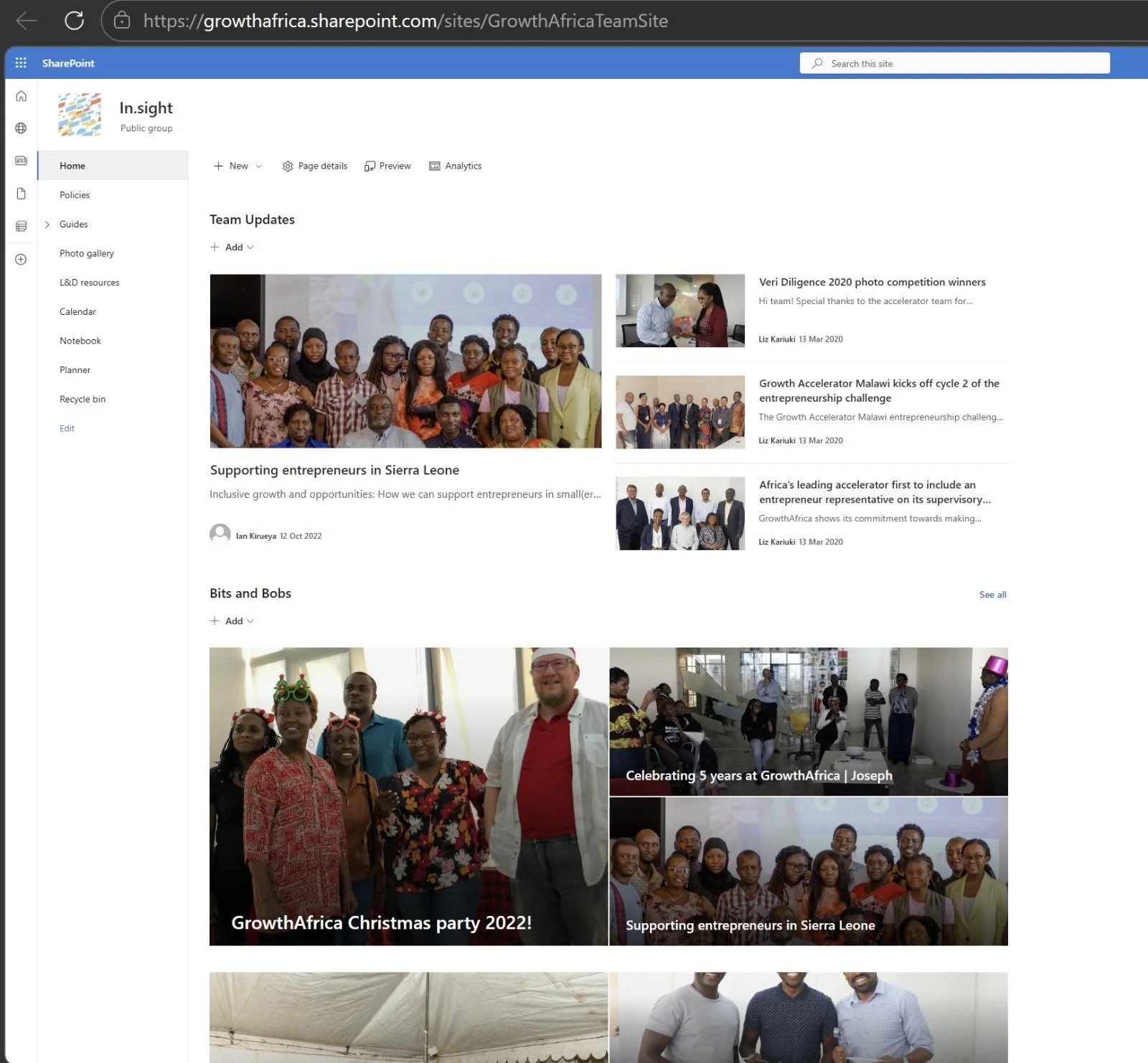Click the Analytics button label

click(464, 166)
